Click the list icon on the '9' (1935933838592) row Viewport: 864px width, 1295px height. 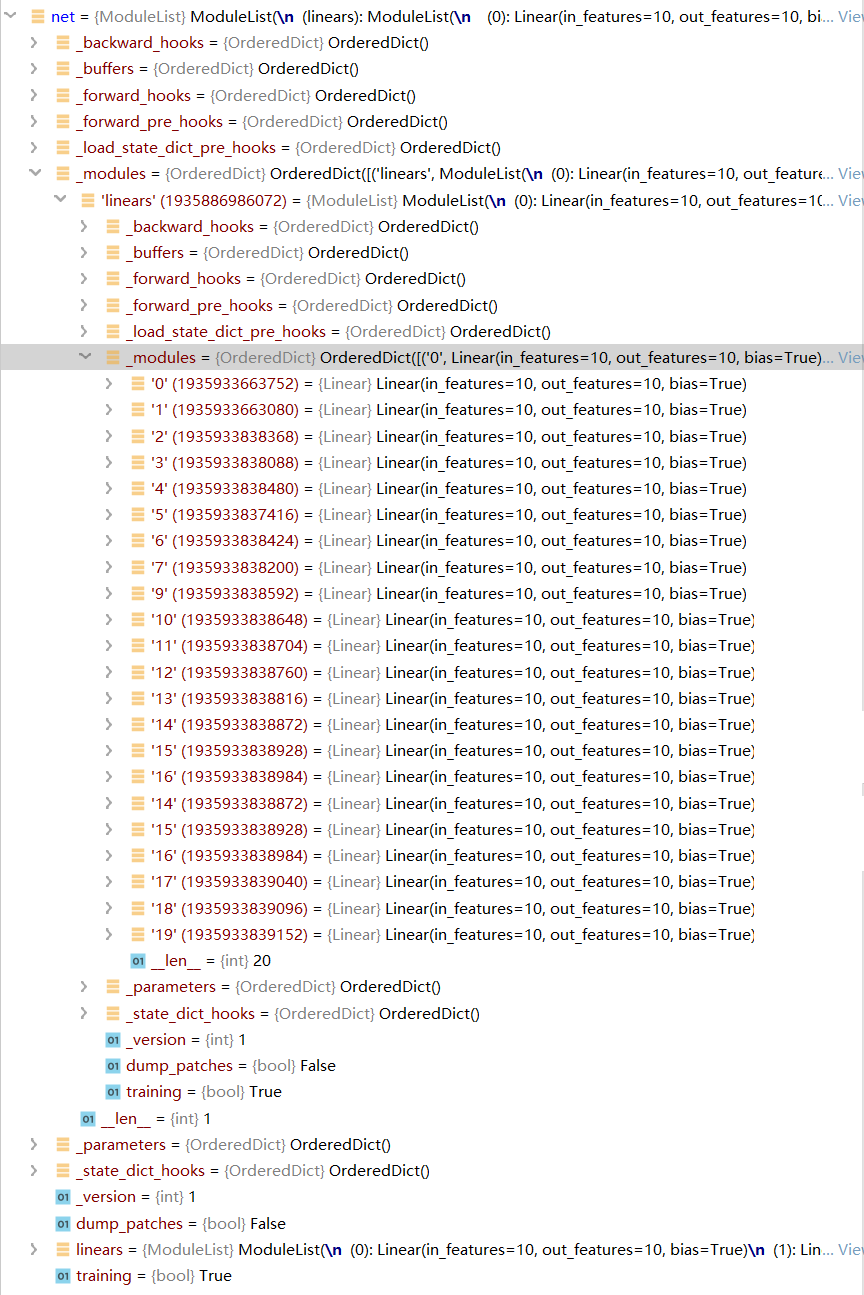[x=138, y=593]
